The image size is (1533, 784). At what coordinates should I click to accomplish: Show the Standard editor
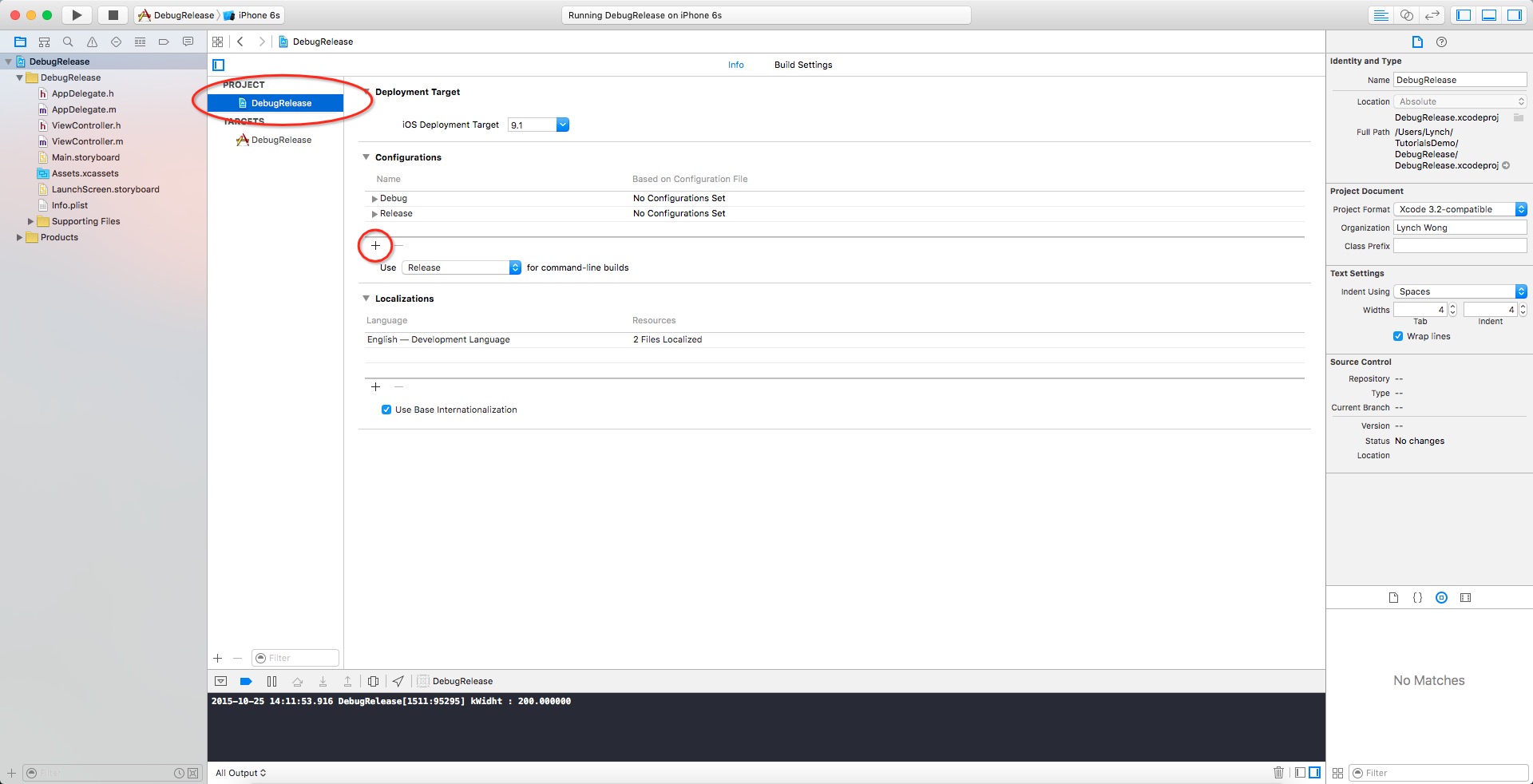coord(1380,15)
